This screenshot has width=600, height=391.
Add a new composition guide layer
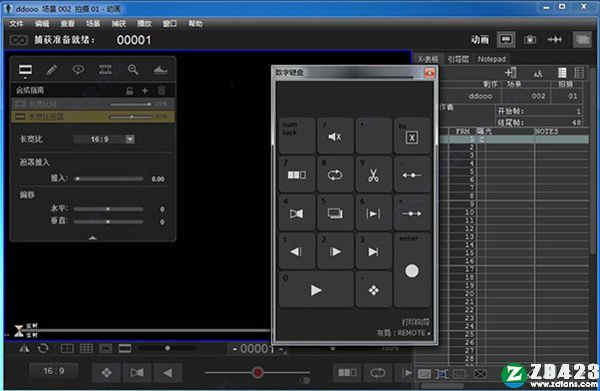(x=145, y=91)
